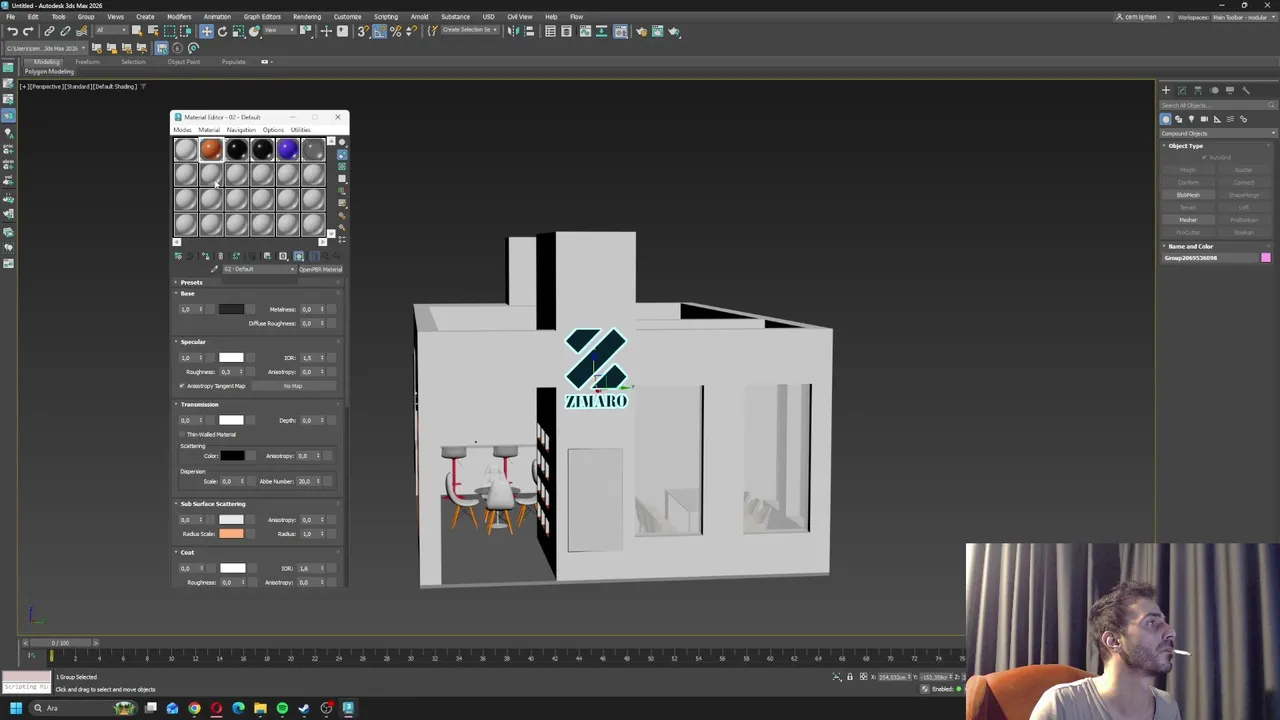Select the Shapes category icon
Image resolution: width=1280 pixels, height=720 pixels.
pos(1178,119)
